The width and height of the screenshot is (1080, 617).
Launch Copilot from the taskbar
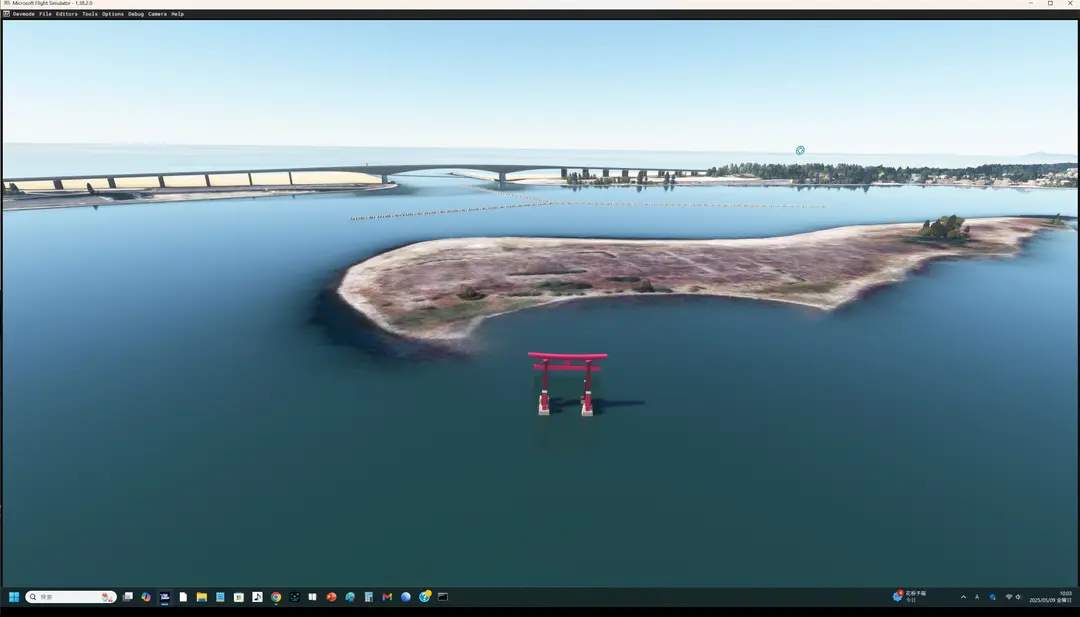point(146,597)
